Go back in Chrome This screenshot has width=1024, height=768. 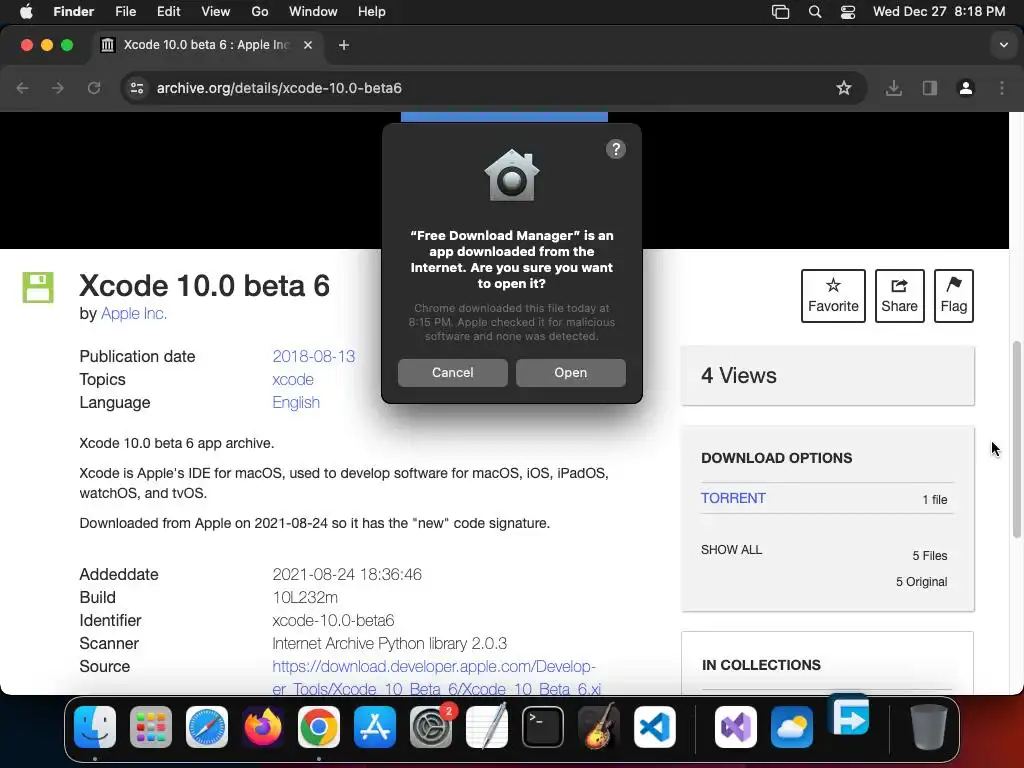tap(23, 88)
